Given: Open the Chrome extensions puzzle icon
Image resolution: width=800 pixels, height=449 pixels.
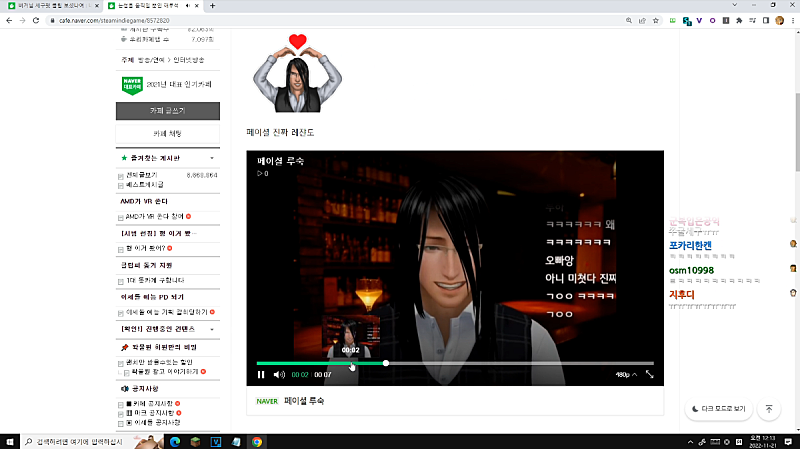Looking at the screenshot, I should (739, 20).
